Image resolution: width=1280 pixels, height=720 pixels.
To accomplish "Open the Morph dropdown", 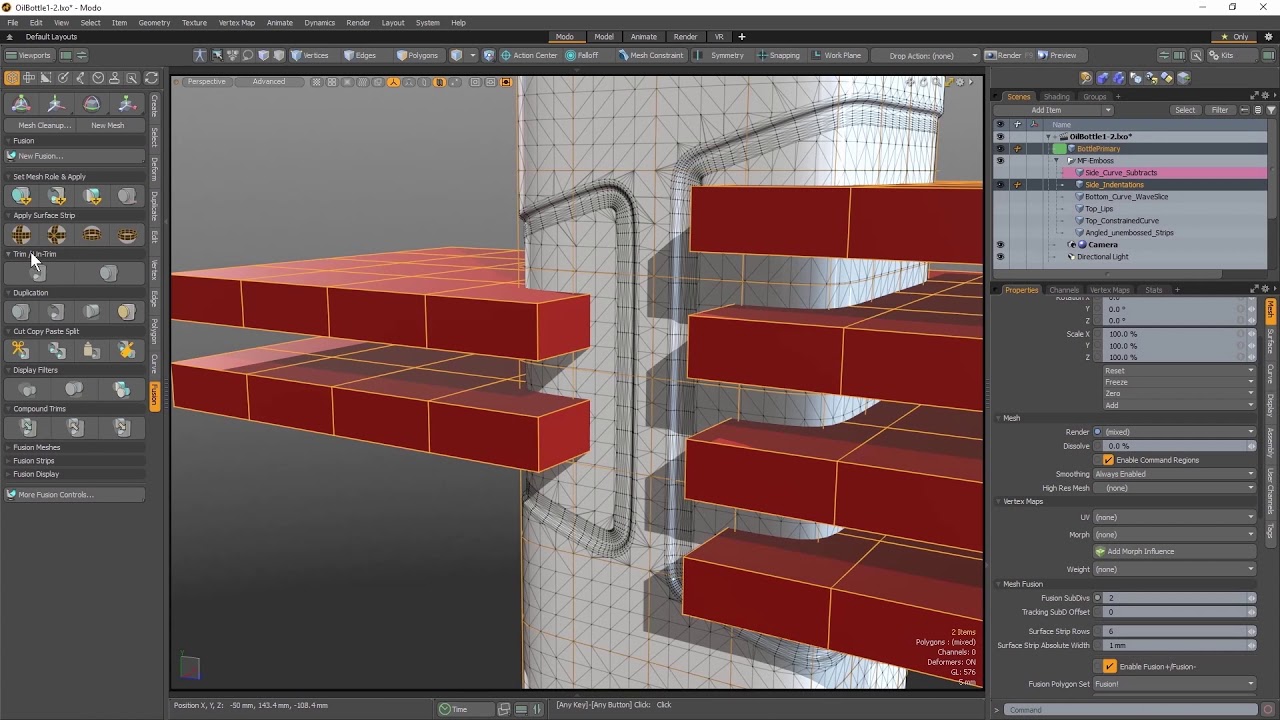I will tap(1174, 535).
